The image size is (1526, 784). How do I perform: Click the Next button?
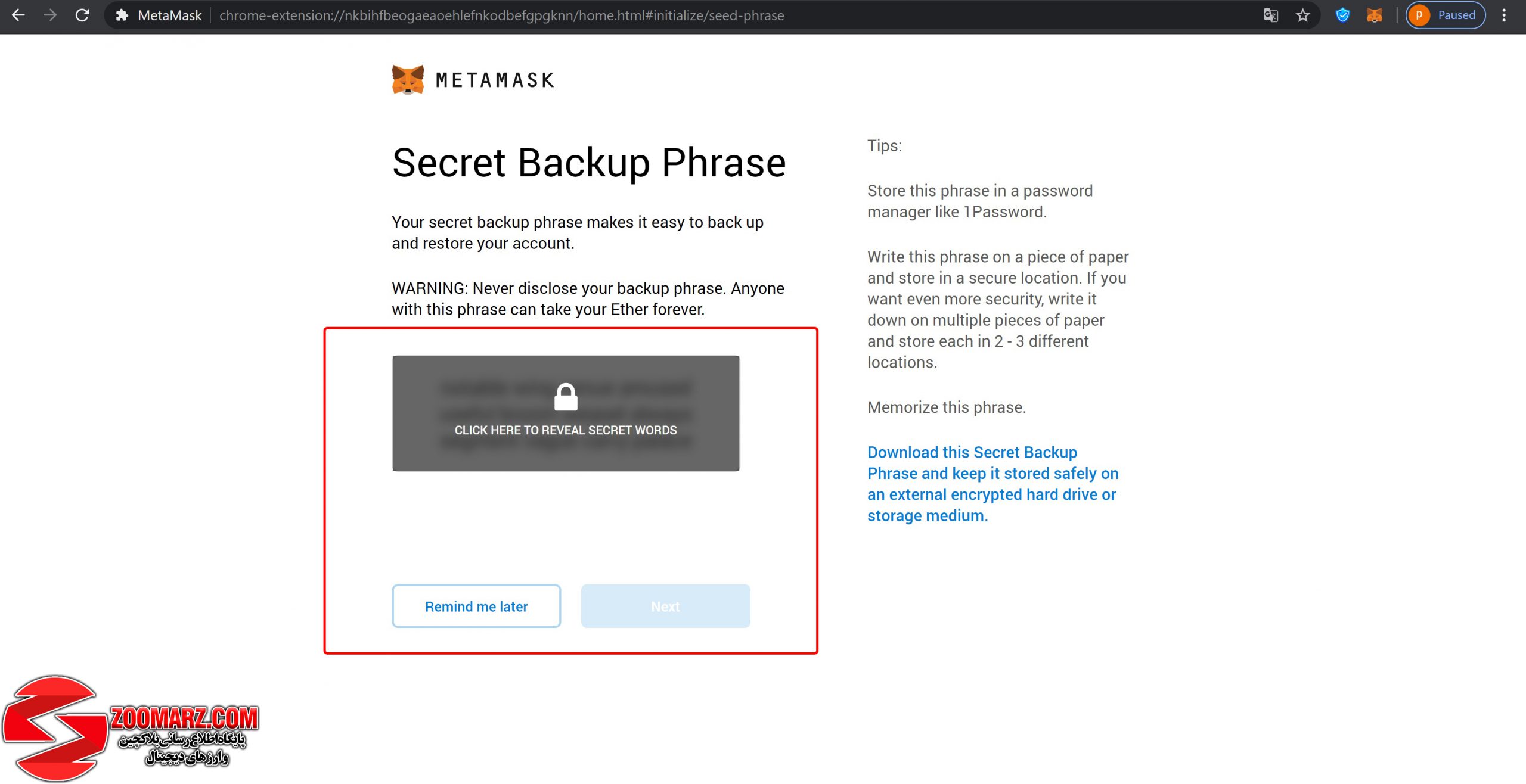pyautogui.click(x=665, y=606)
